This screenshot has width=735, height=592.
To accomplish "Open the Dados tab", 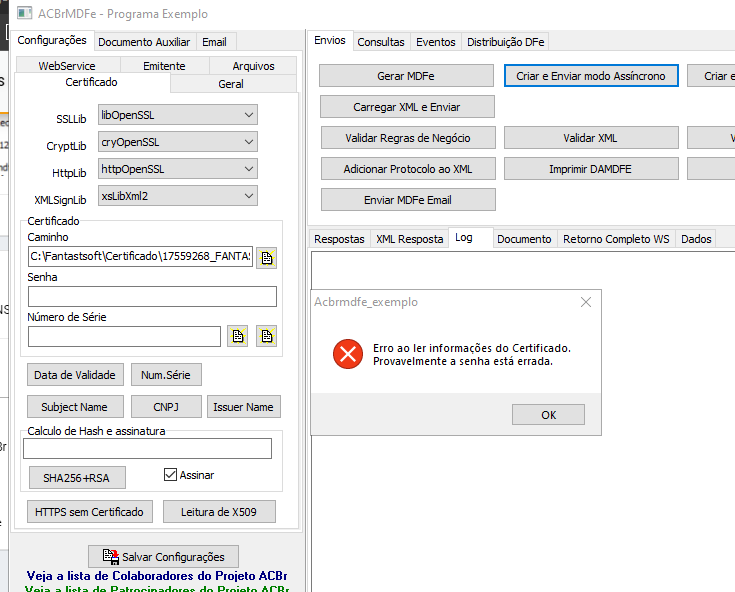I will [696, 239].
